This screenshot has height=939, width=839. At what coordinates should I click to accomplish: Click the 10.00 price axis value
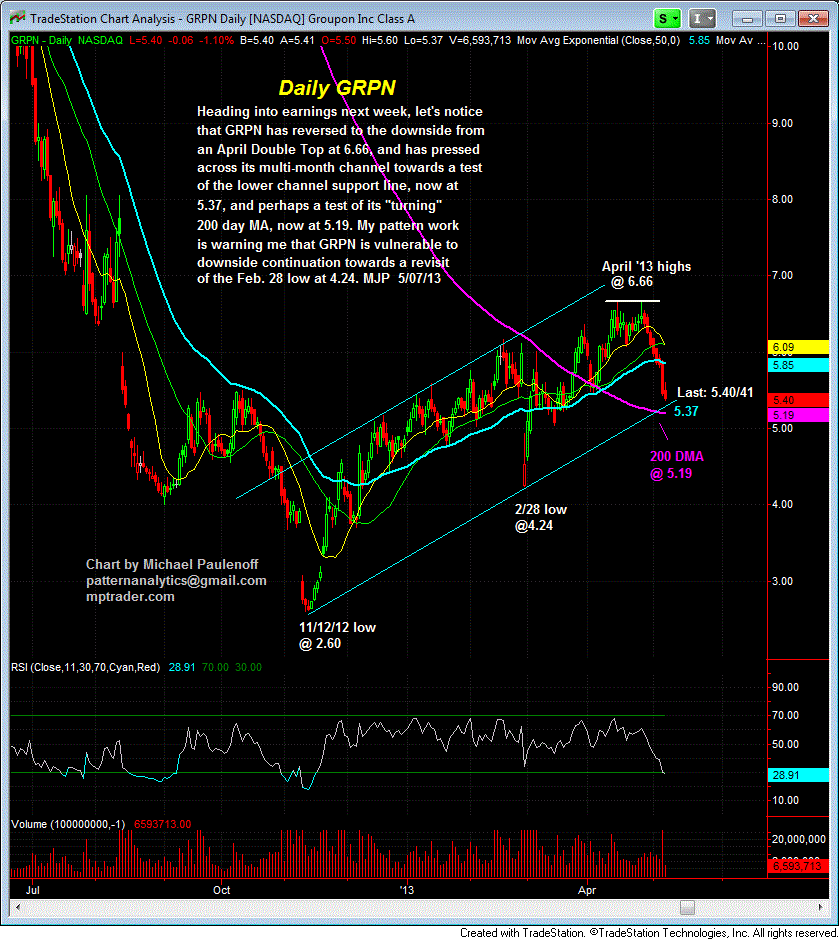[x=786, y=46]
